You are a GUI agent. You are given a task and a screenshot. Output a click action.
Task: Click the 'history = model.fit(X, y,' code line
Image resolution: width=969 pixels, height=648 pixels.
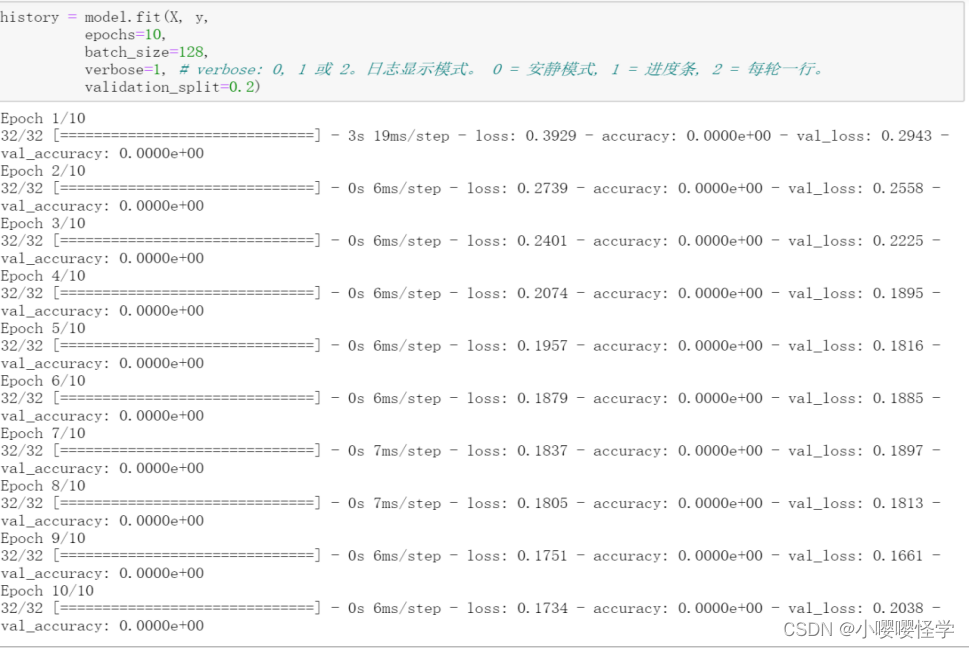coord(104,17)
